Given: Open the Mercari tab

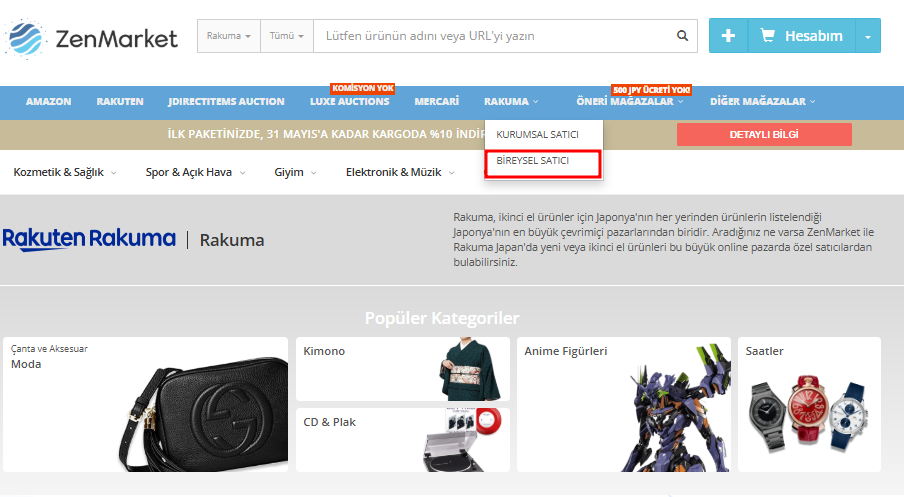Looking at the screenshot, I should (x=436, y=101).
